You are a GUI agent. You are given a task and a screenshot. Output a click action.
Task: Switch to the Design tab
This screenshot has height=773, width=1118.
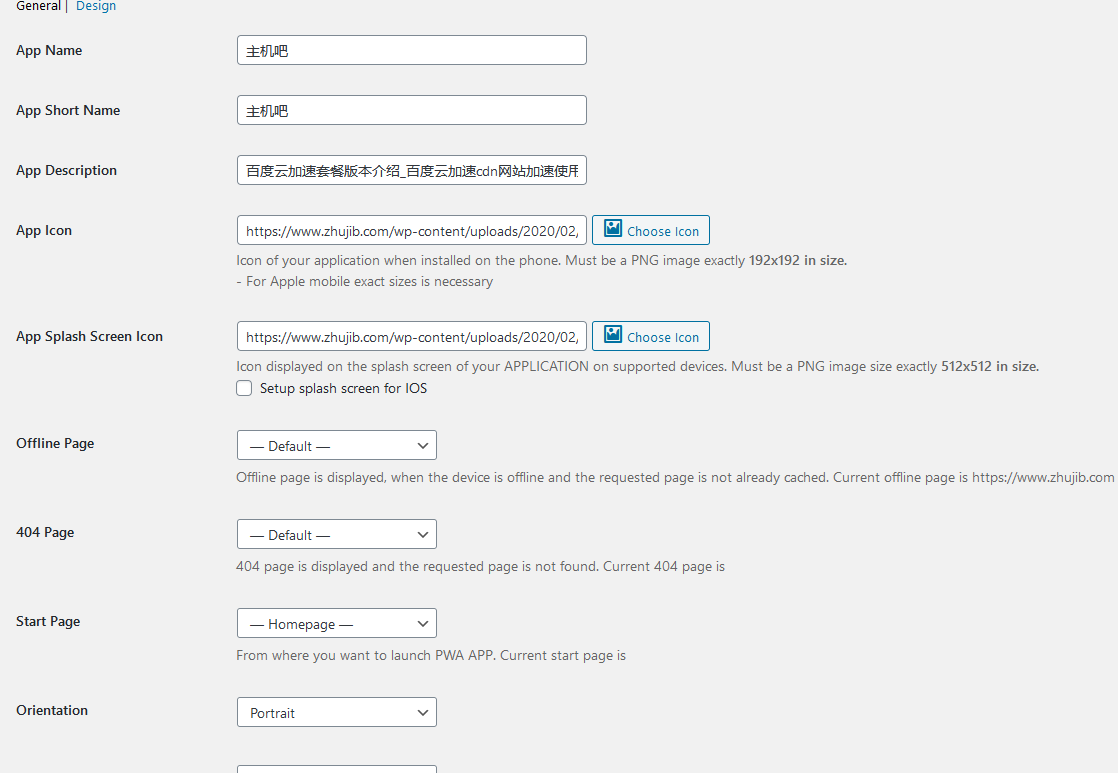96,6
